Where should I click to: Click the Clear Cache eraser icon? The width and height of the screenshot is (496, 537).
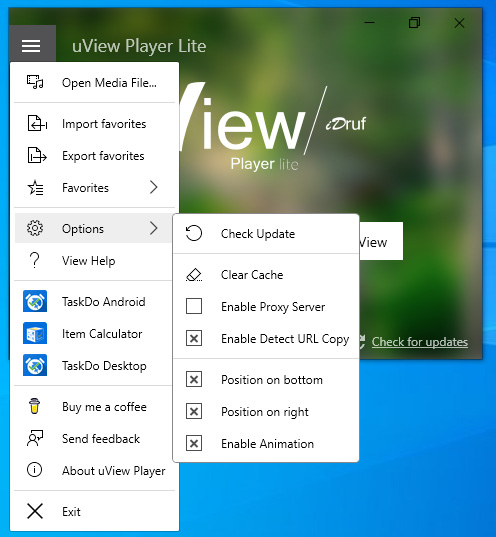coord(194,275)
